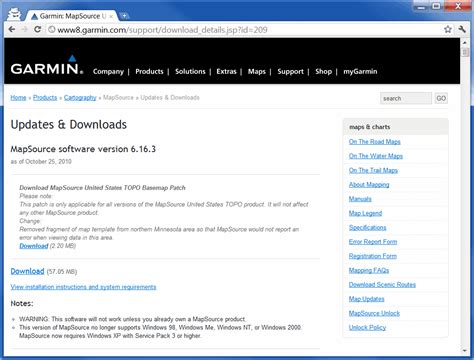Open Error Report Form link
474x360 pixels.
373,242
